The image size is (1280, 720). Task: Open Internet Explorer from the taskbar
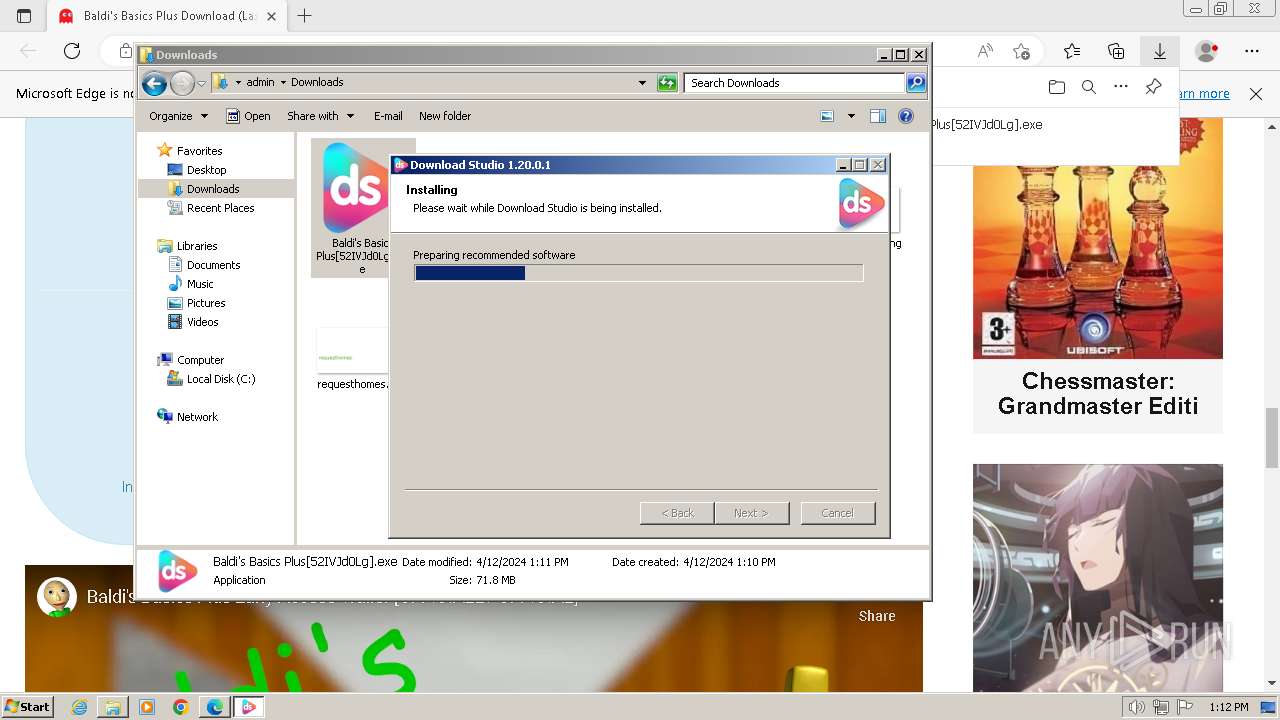point(79,707)
